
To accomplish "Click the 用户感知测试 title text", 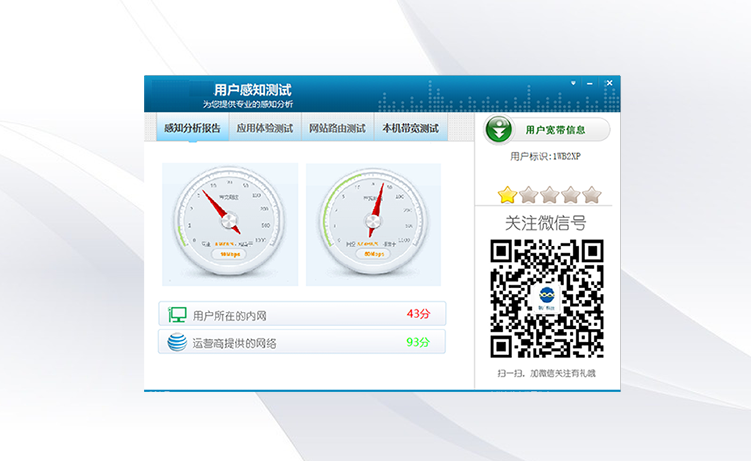I will (252, 90).
